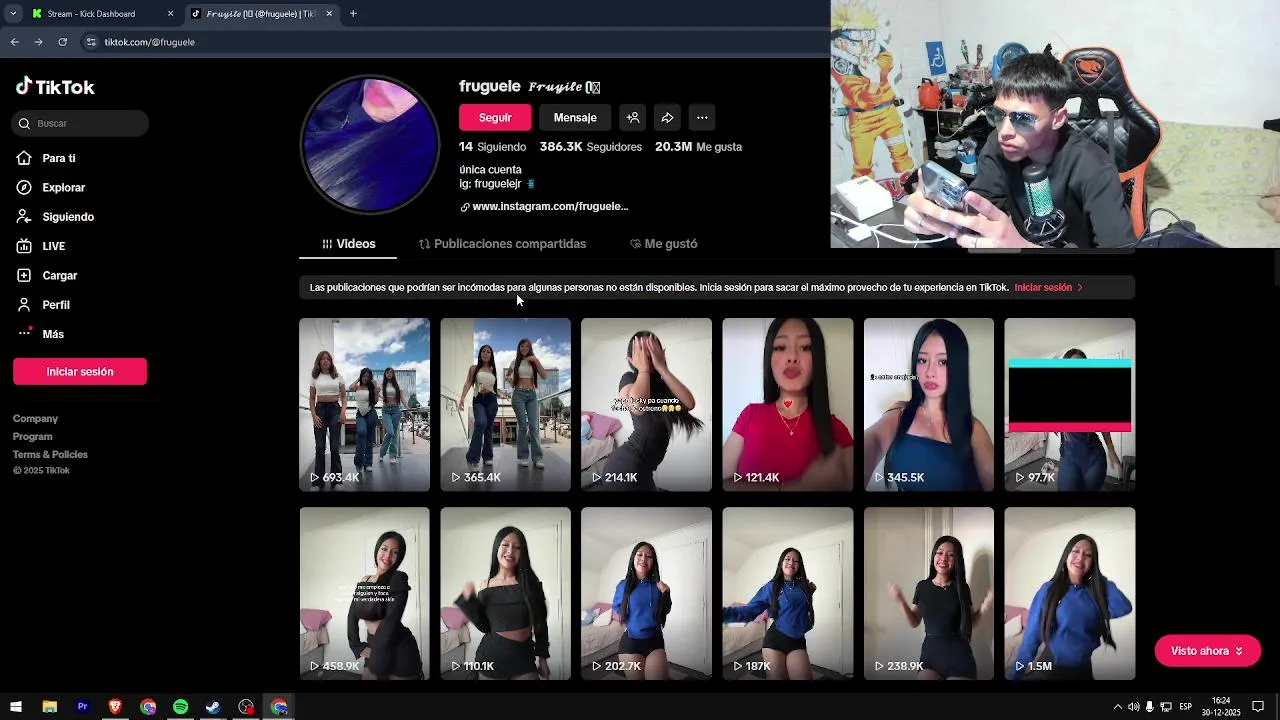Open the video with 214.1K views

pyautogui.click(x=646, y=404)
